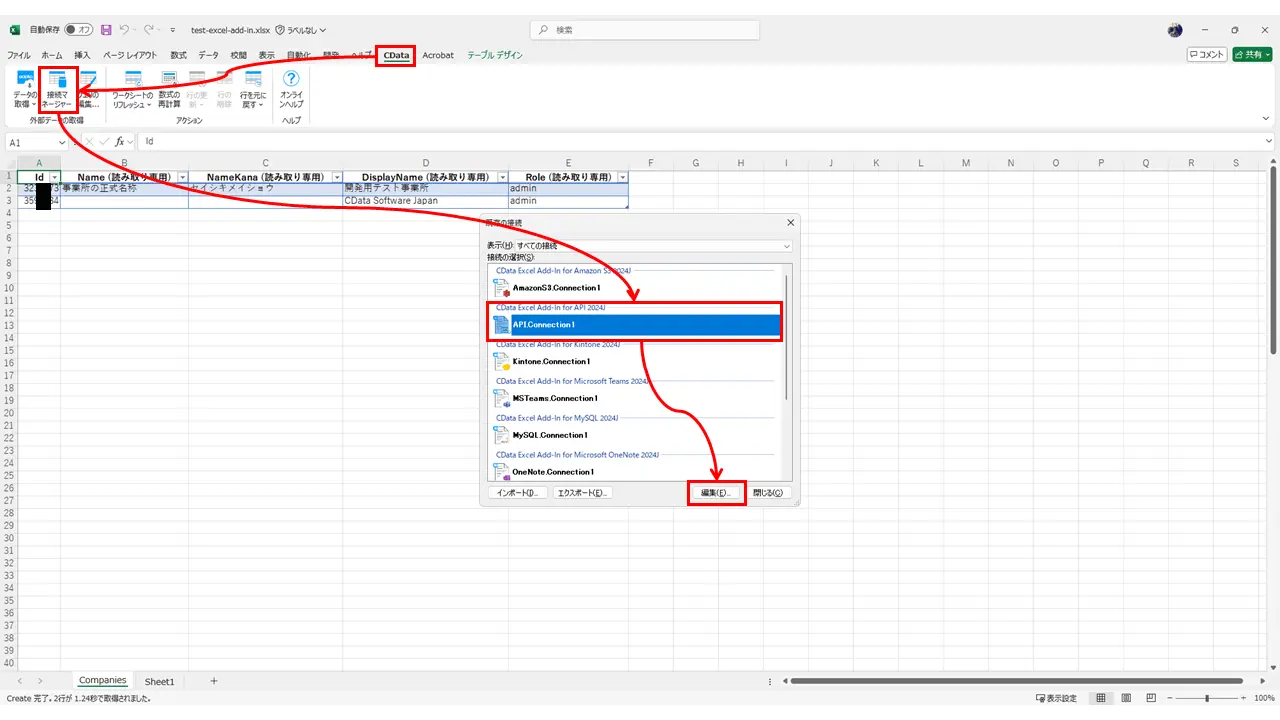
Task: Open 表示設定 (display settings) in status bar
Action: 1055,698
